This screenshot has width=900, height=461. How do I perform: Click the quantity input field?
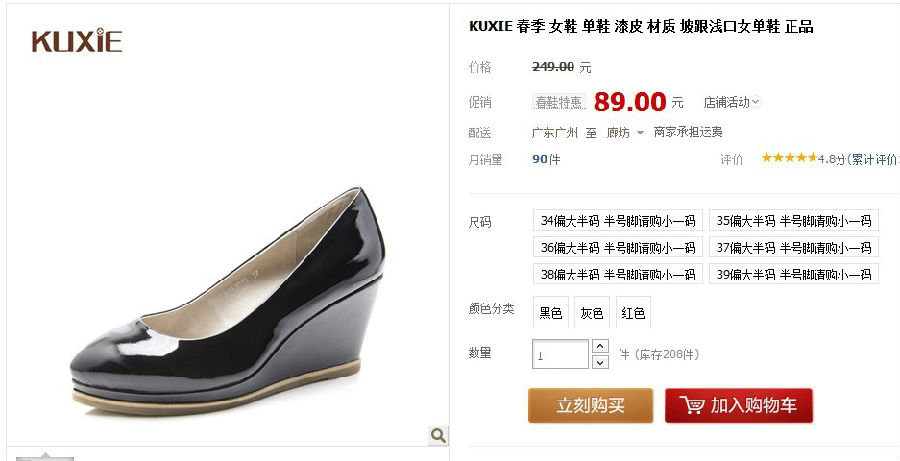(560, 354)
